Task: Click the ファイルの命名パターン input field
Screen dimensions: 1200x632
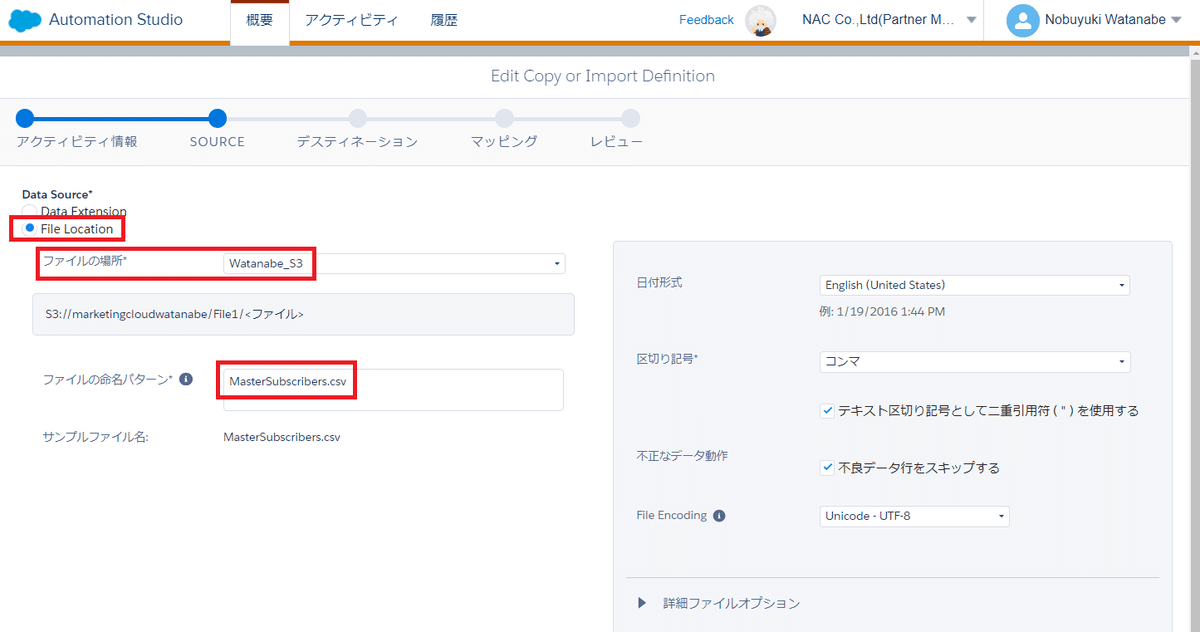Action: tap(393, 390)
